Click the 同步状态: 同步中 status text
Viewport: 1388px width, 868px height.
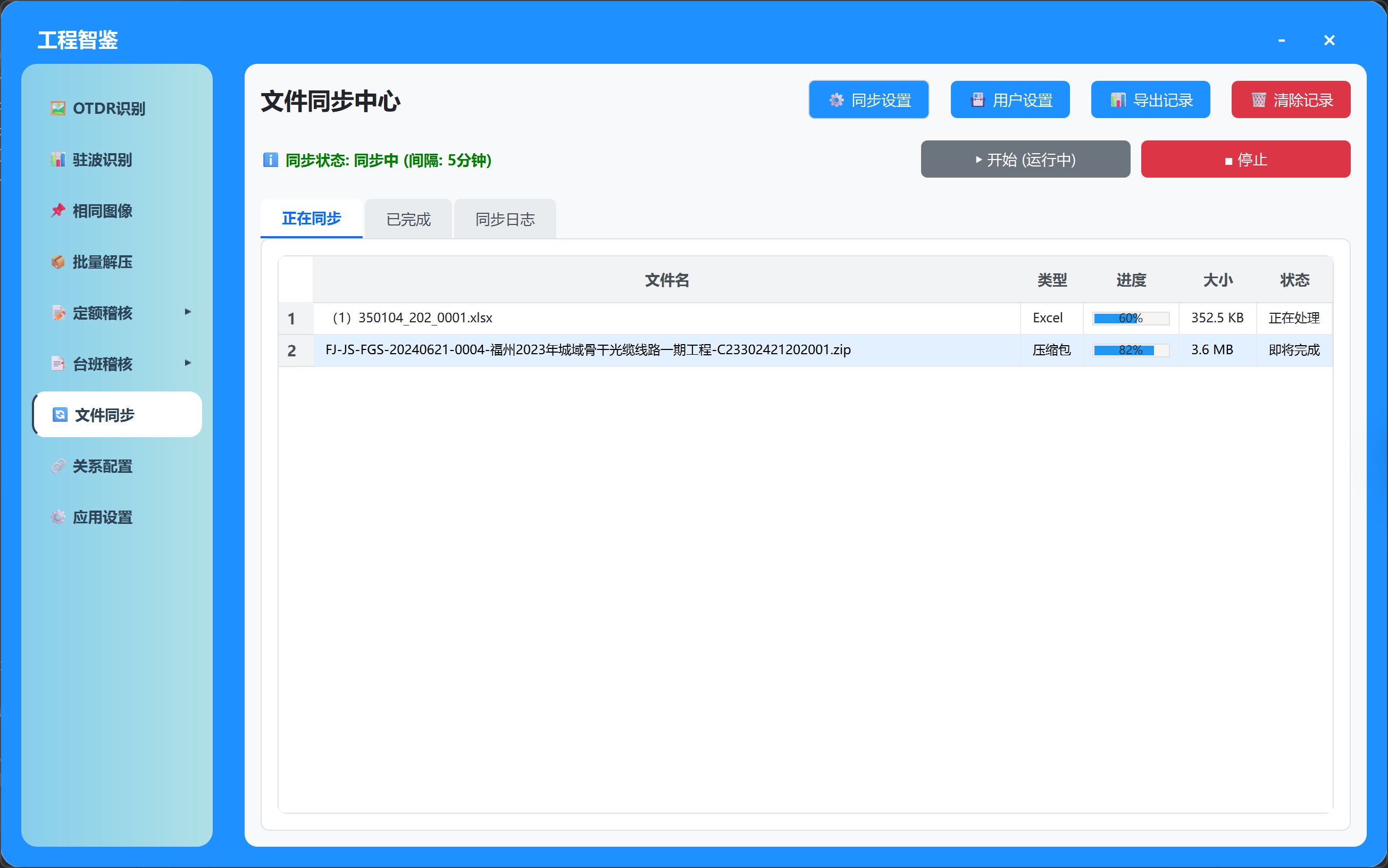click(388, 160)
